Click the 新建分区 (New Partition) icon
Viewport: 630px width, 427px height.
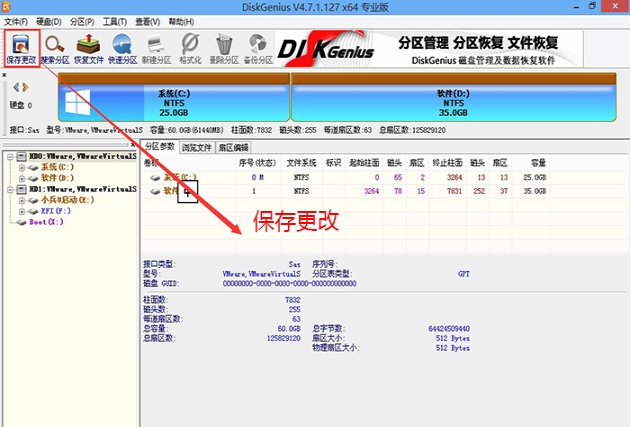[157, 47]
